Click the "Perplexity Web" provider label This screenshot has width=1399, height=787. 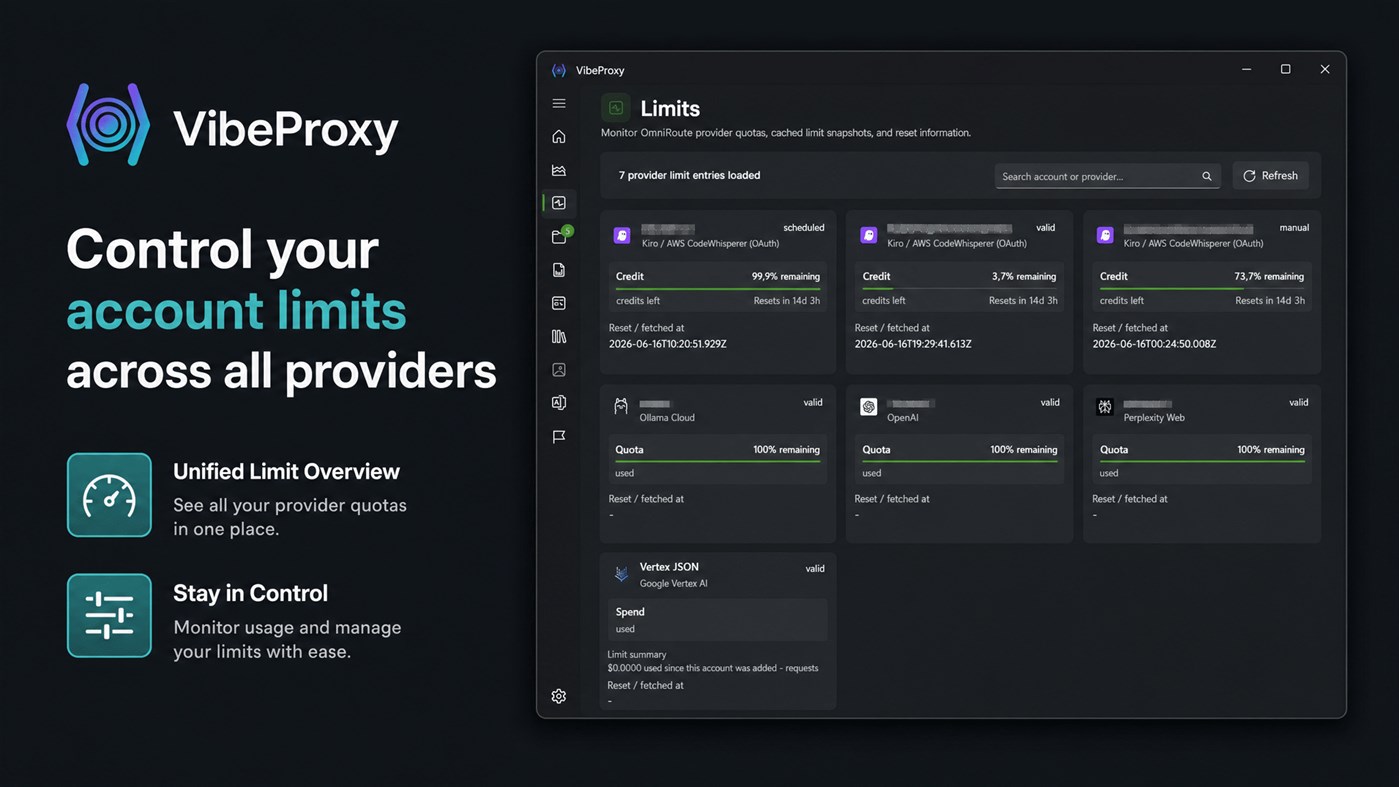click(1154, 418)
